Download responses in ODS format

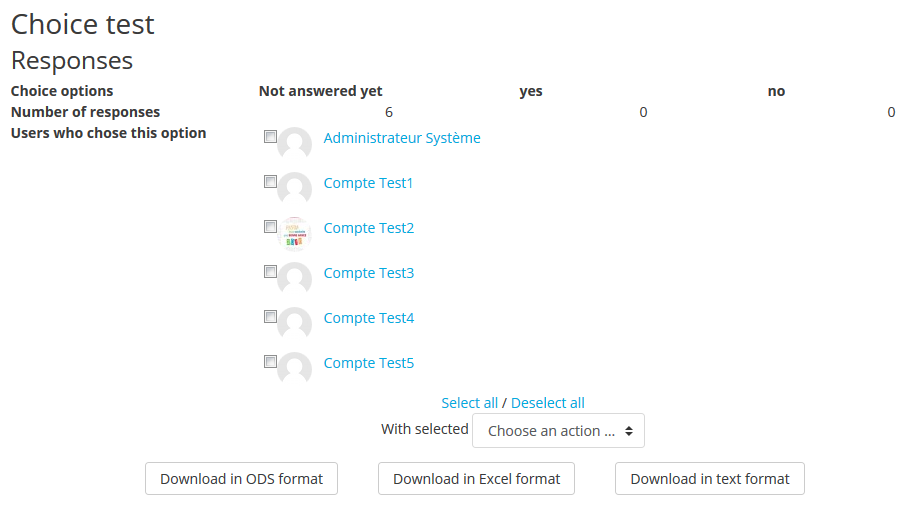click(241, 479)
